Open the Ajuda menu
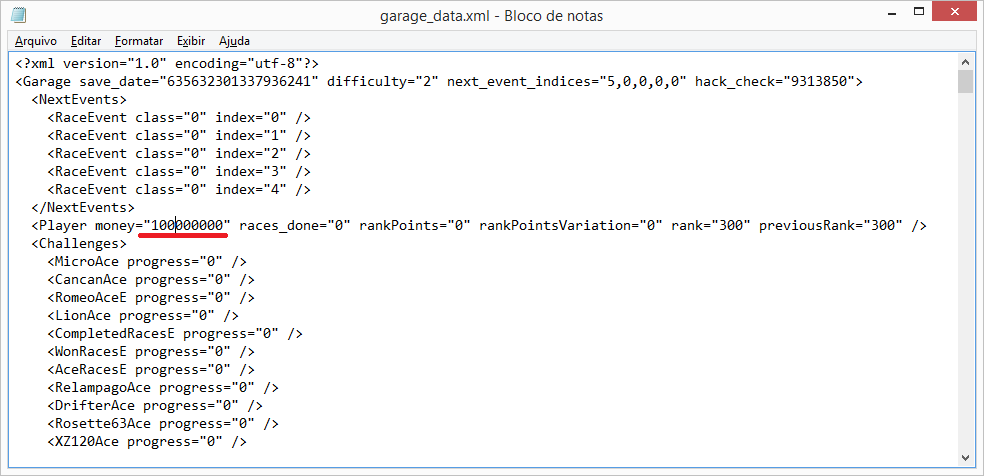 tap(234, 41)
